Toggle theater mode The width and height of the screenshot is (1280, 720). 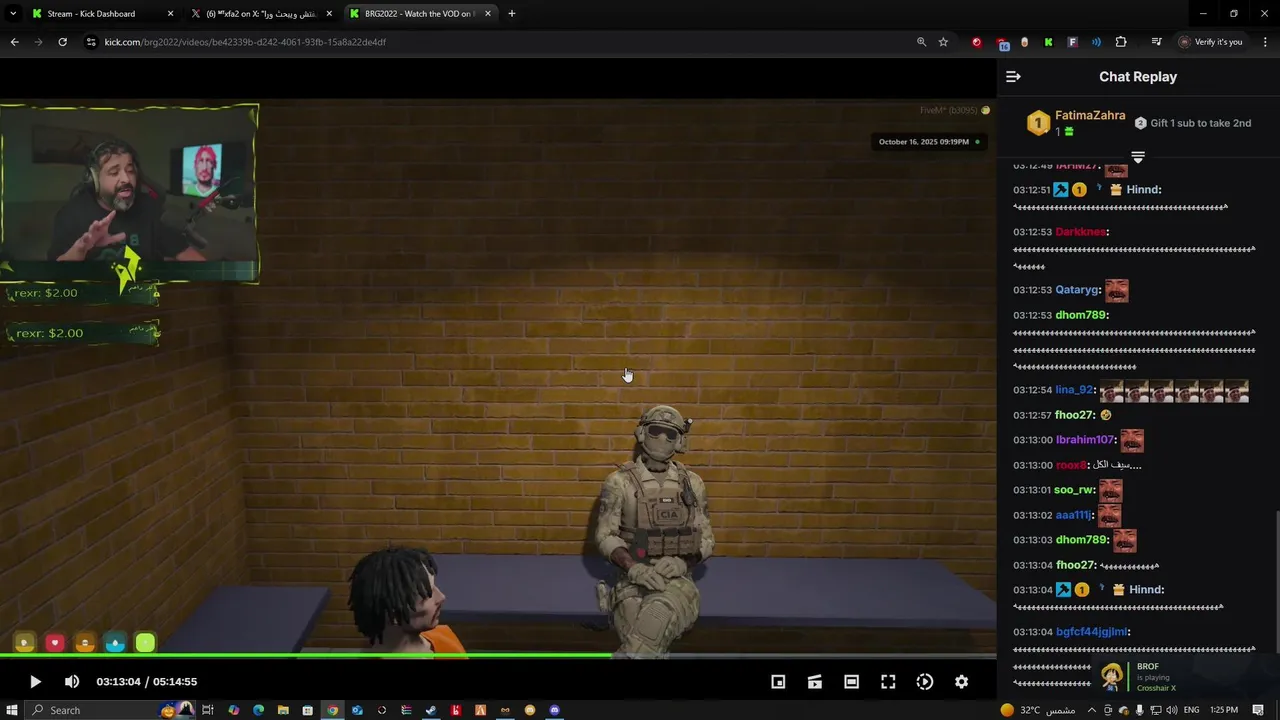click(x=851, y=682)
